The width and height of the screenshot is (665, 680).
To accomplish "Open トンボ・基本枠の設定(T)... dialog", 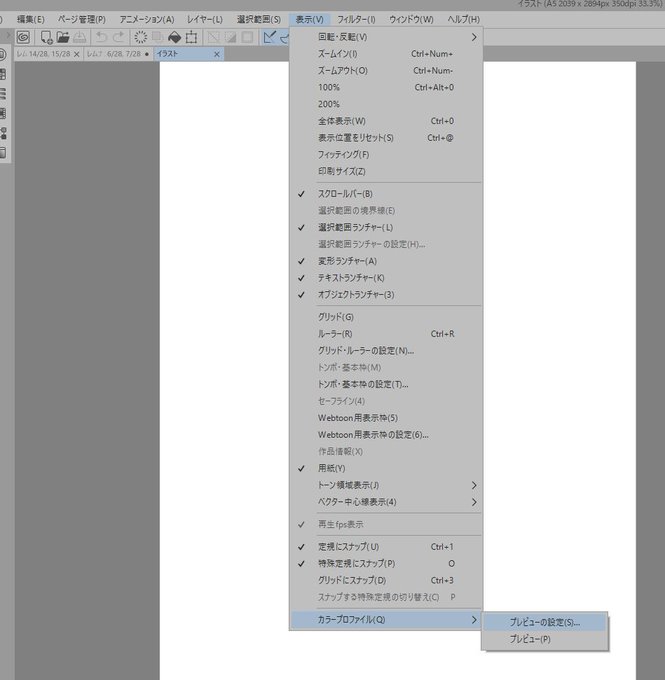I will pos(386,384).
